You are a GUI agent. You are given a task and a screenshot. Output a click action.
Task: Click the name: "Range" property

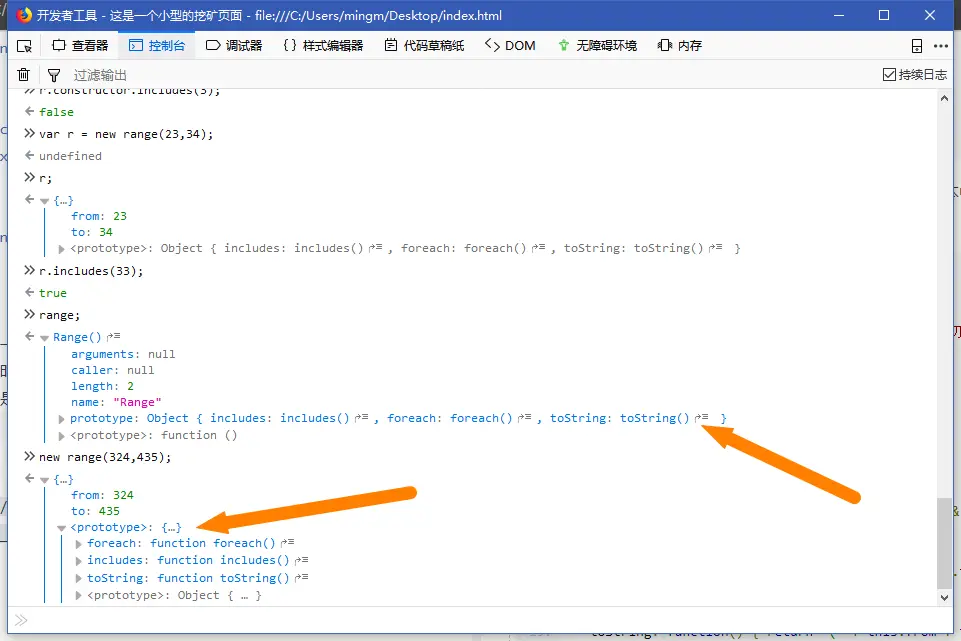pyautogui.click(x=116, y=402)
